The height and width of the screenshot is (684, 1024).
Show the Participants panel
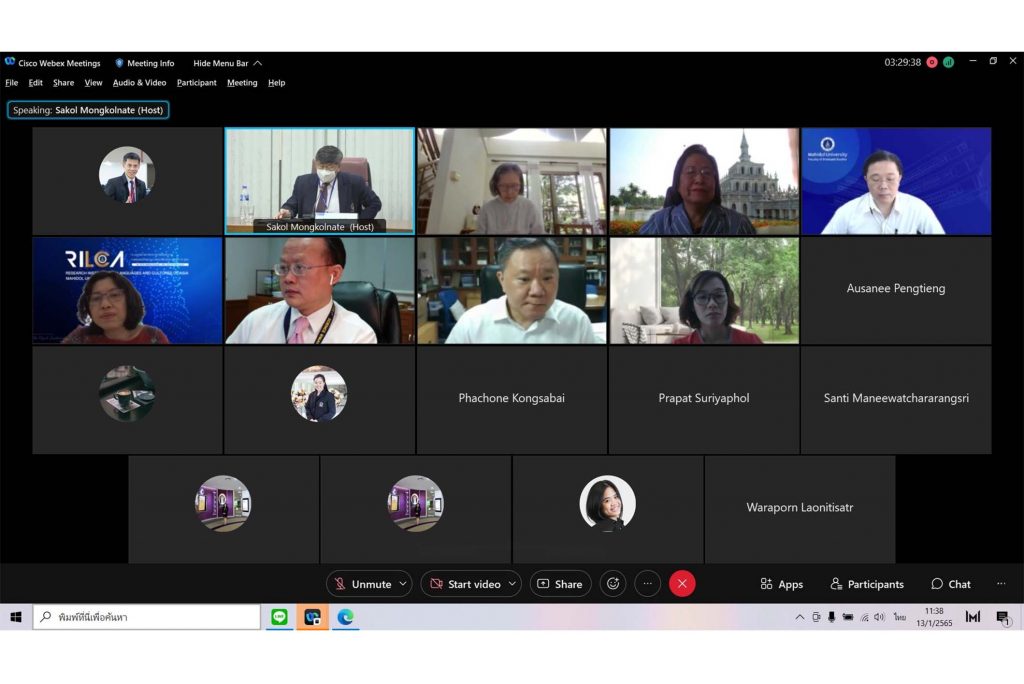click(x=867, y=584)
